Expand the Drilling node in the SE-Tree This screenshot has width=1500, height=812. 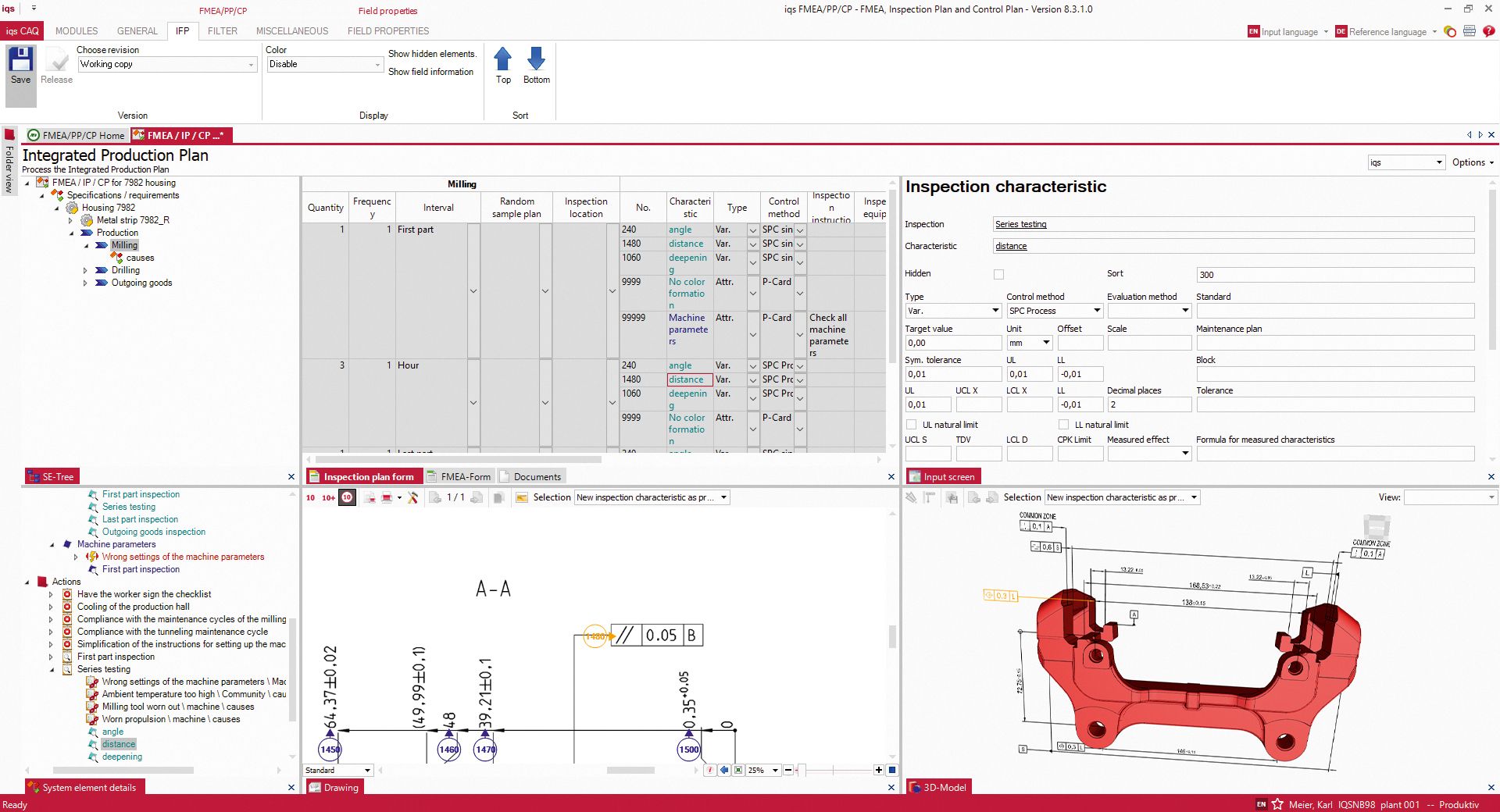[86, 270]
